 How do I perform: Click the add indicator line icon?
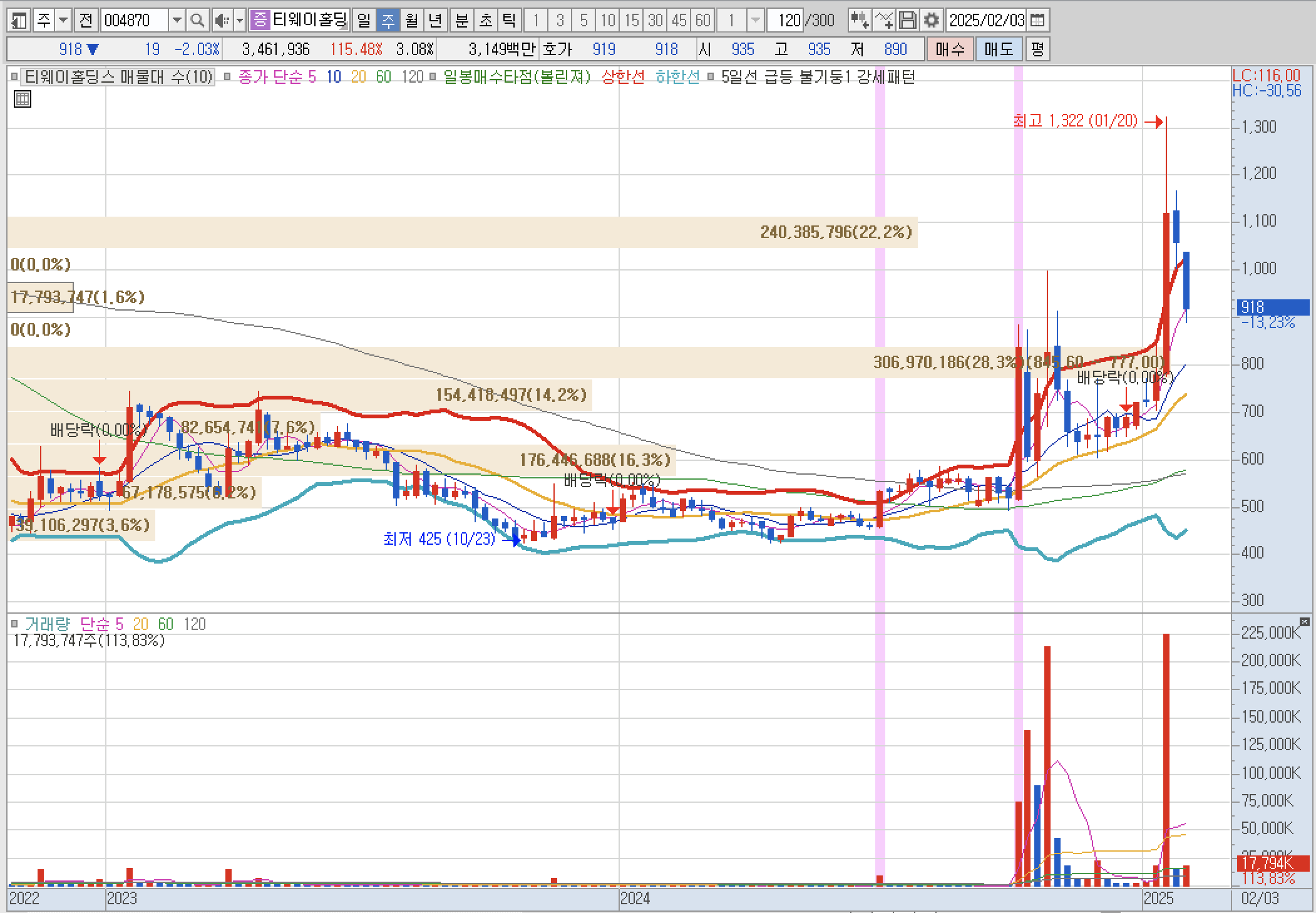pos(883,21)
